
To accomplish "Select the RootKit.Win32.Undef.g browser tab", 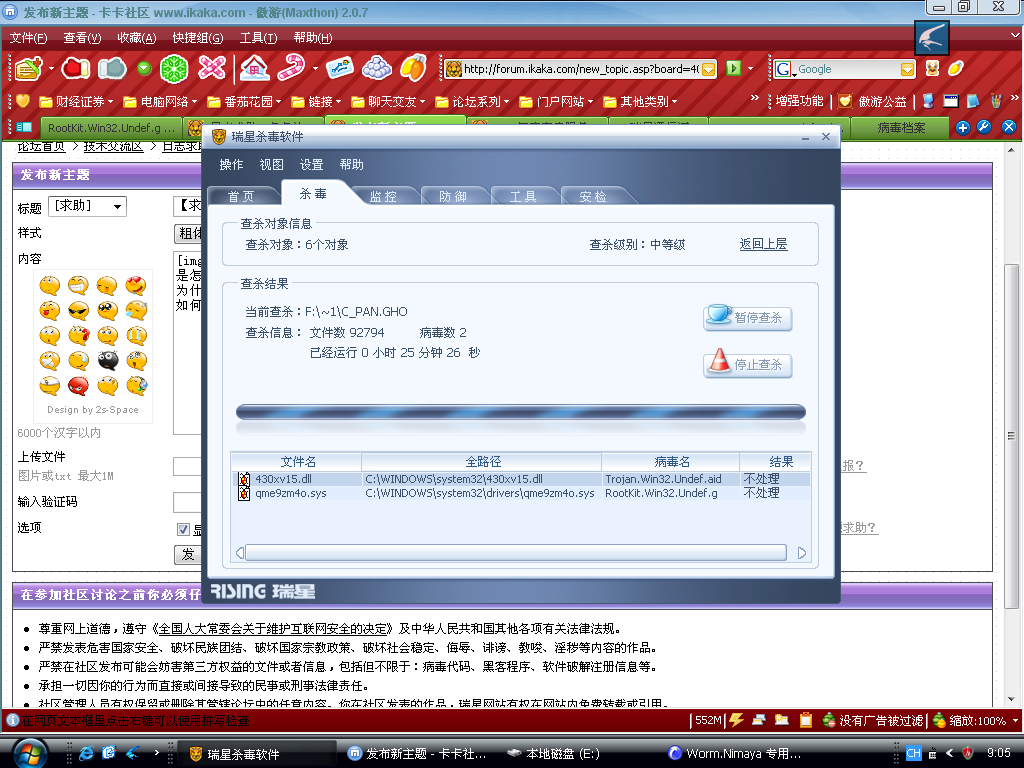I will click(x=111, y=127).
